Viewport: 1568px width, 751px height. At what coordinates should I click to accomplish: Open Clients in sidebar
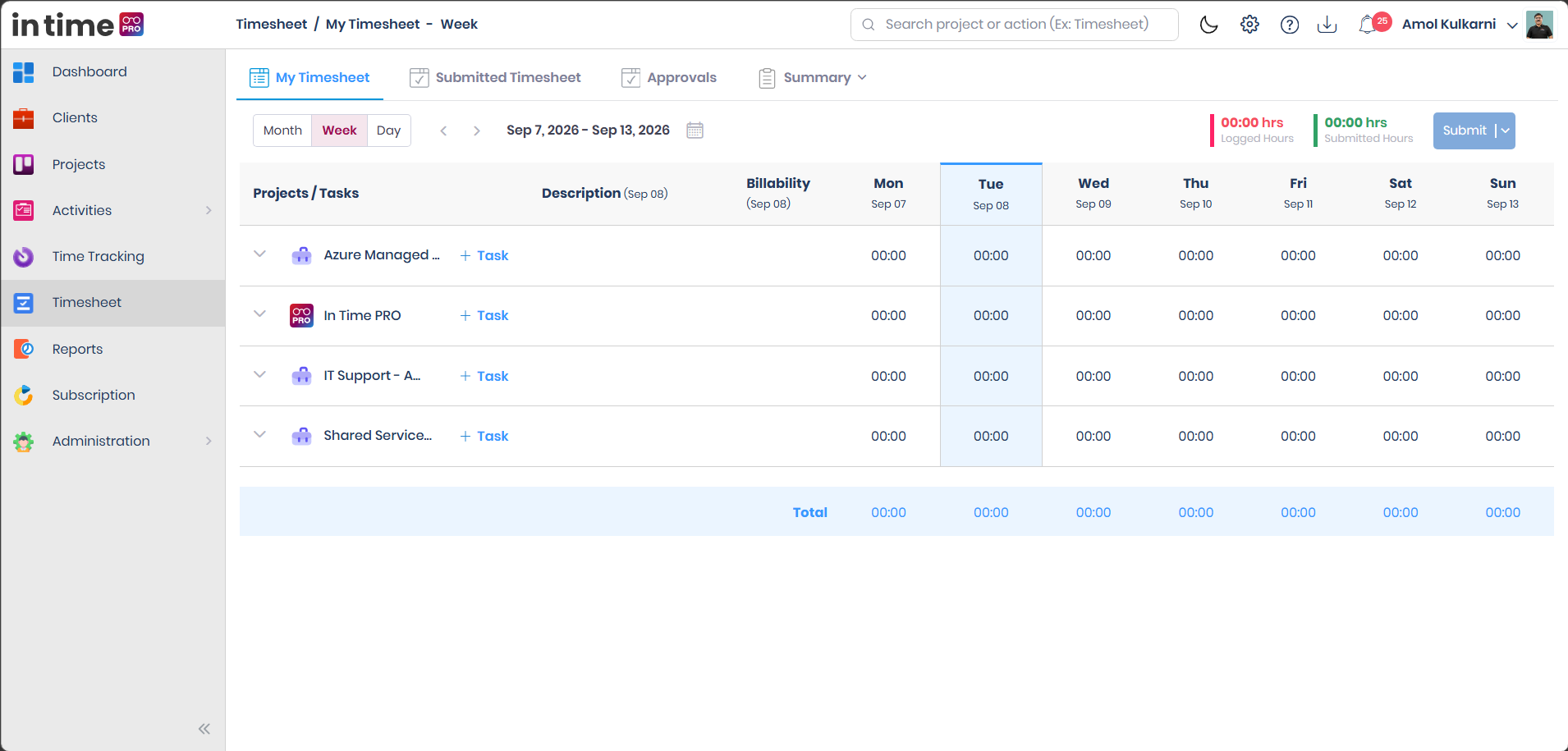[x=112, y=118]
